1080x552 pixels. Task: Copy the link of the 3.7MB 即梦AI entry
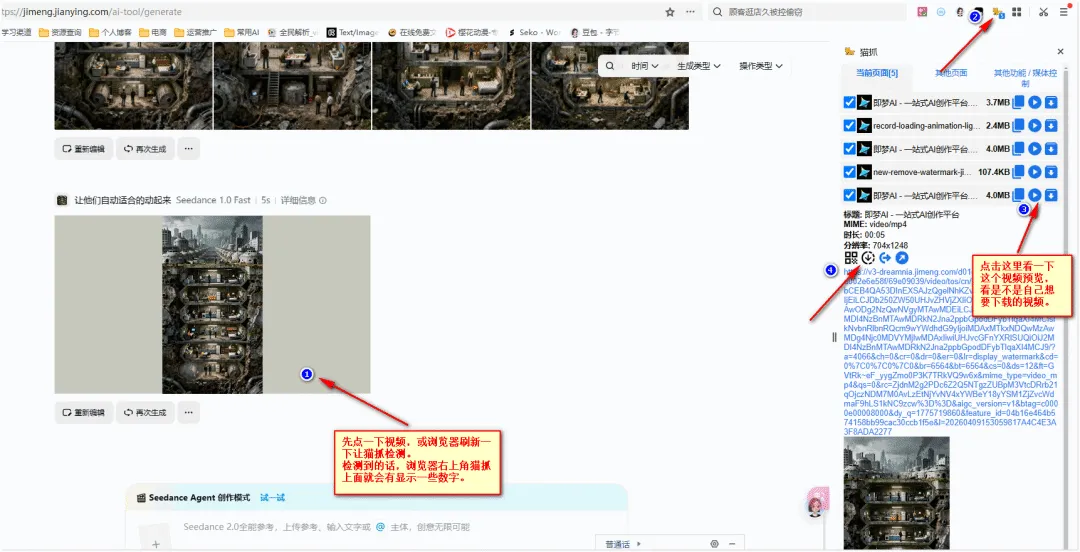tap(1019, 103)
